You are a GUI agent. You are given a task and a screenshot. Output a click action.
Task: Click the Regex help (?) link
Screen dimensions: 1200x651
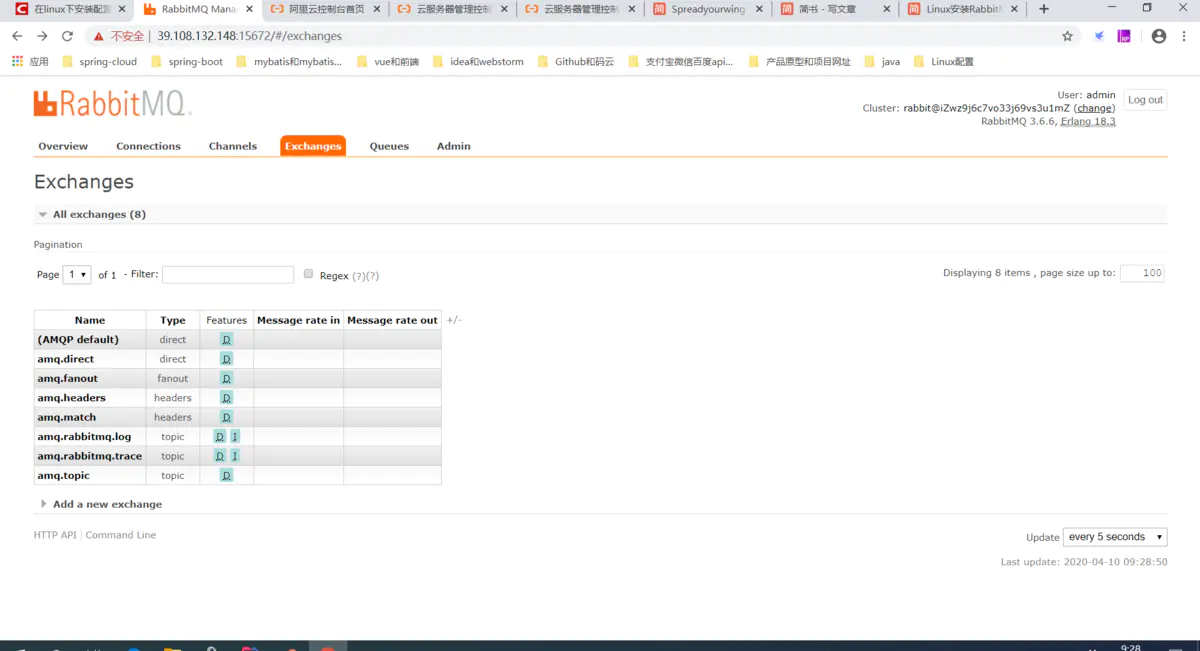pos(358,276)
